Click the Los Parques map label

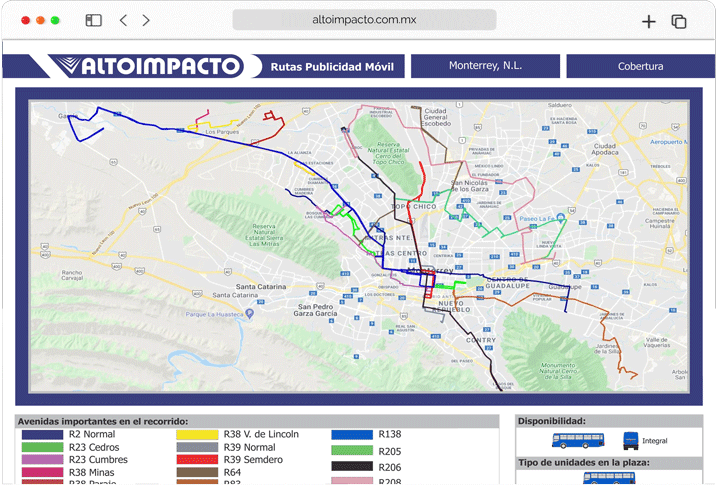[x=222, y=132]
